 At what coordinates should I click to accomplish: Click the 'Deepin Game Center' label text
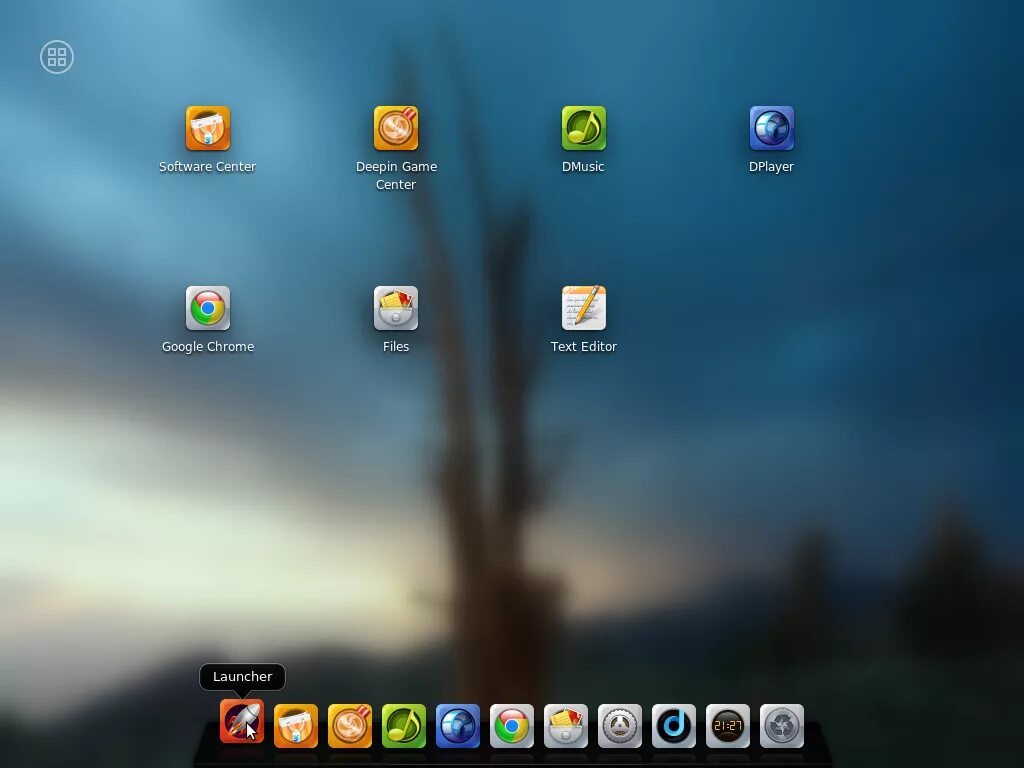point(396,176)
